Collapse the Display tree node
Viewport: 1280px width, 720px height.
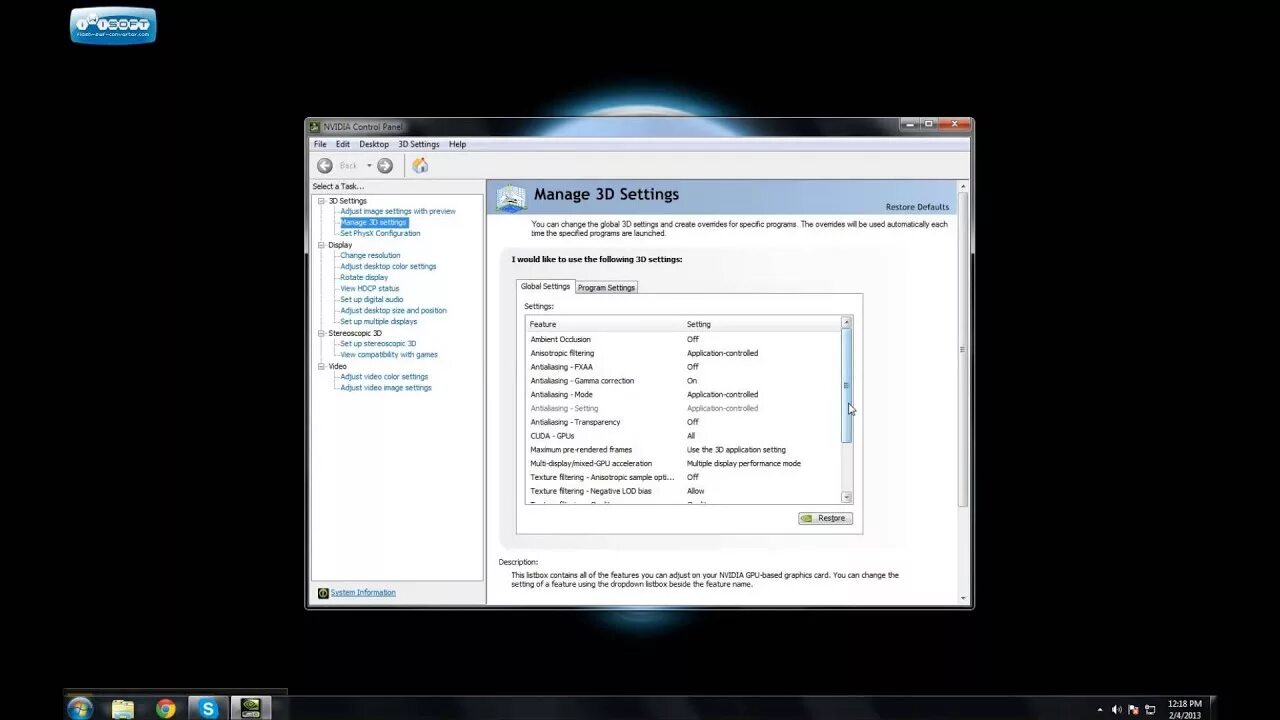pyautogui.click(x=321, y=245)
